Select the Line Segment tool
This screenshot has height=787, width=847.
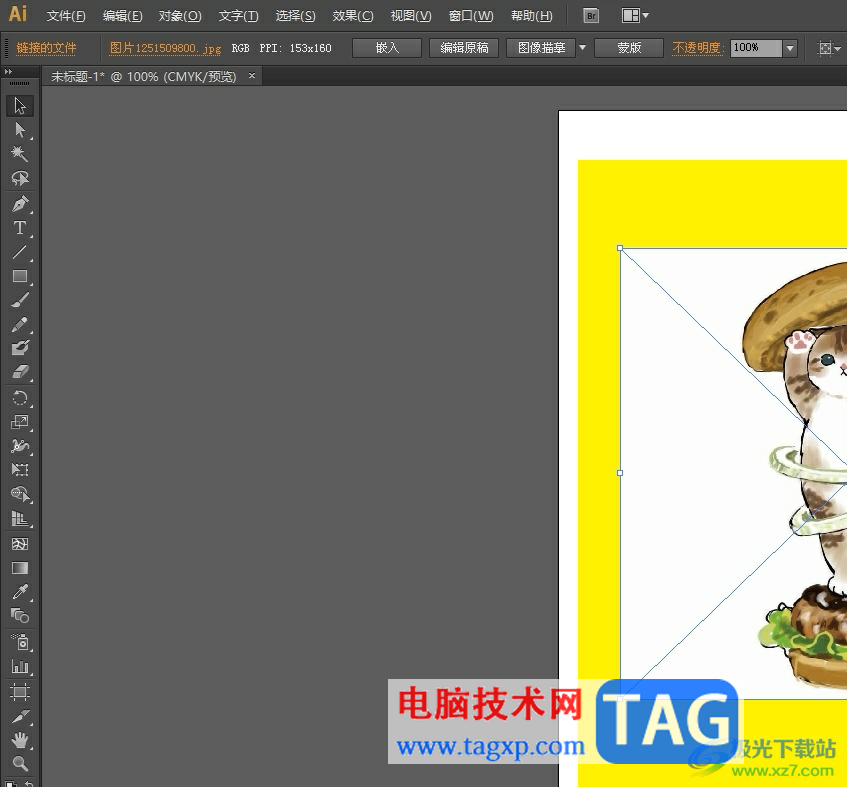20,252
